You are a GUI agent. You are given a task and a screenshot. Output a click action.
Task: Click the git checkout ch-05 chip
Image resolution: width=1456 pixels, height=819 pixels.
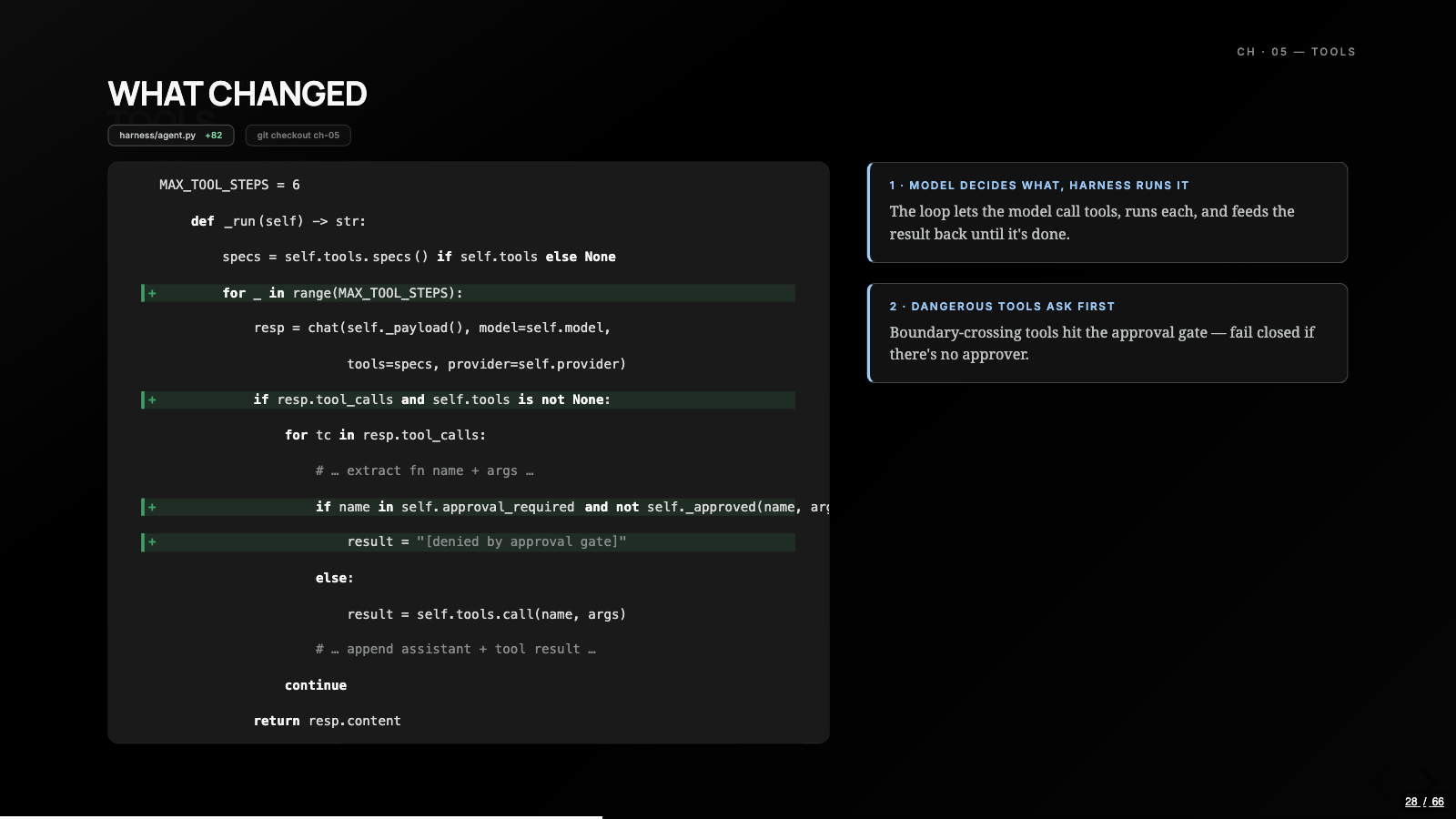(298, 136)
